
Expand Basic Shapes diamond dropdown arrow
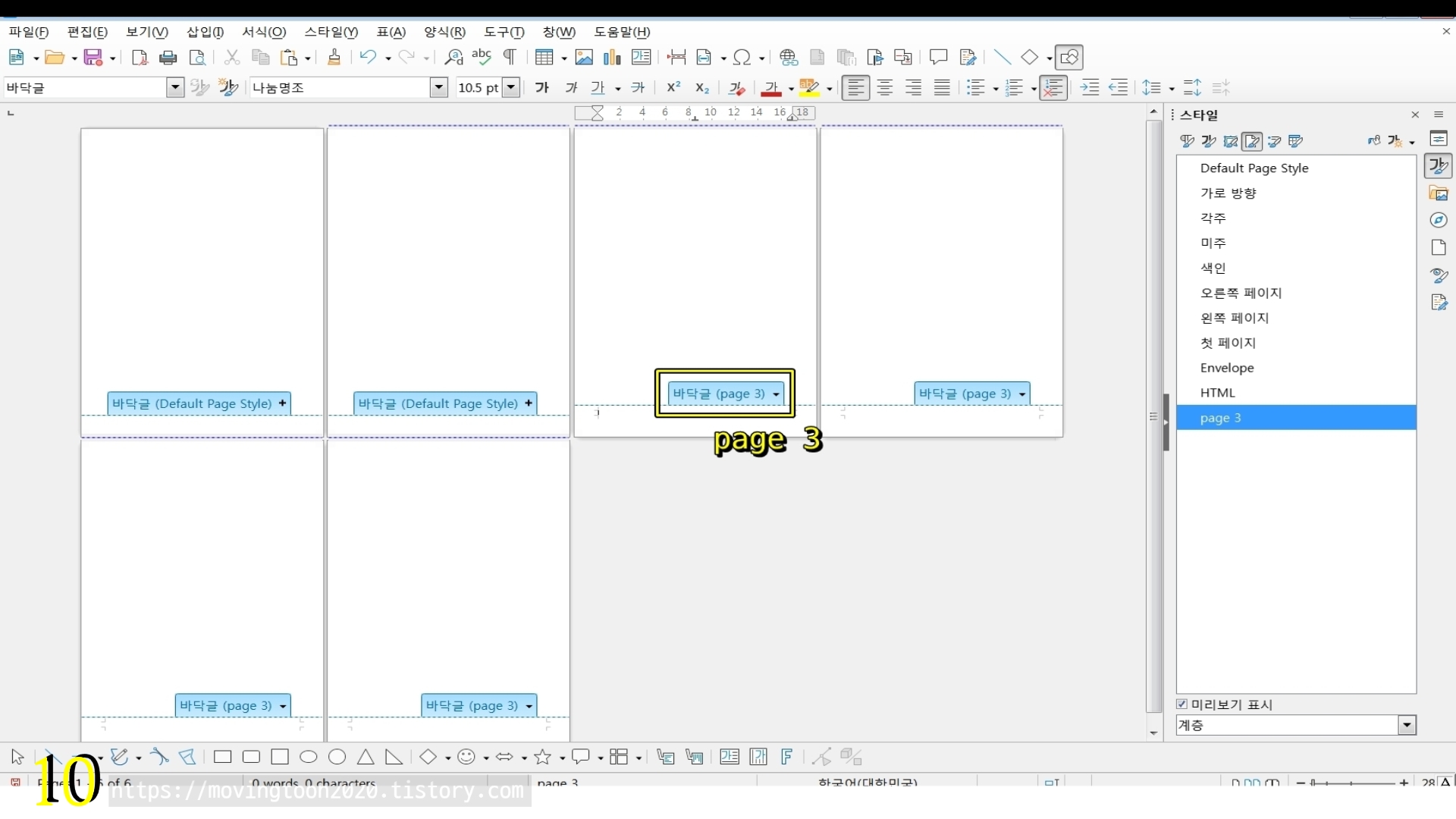447,758
